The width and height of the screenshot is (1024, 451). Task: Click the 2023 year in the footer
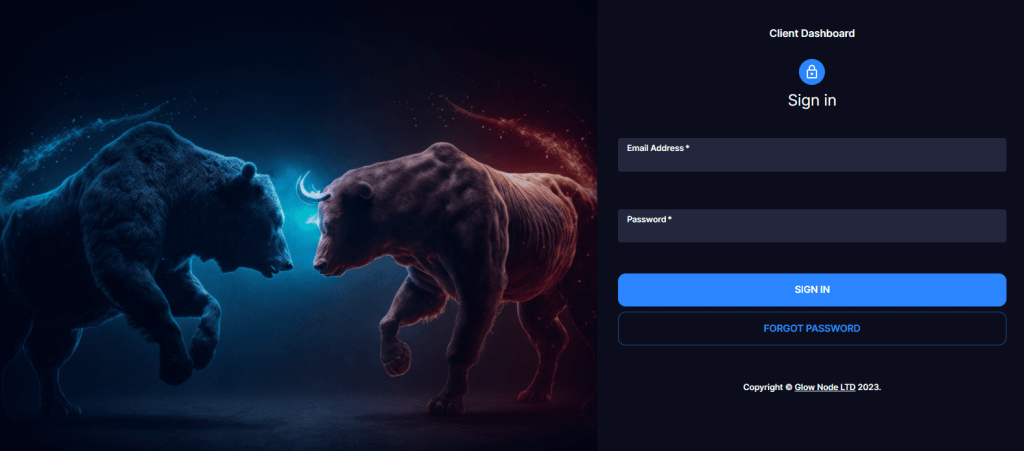coord(869,387)
